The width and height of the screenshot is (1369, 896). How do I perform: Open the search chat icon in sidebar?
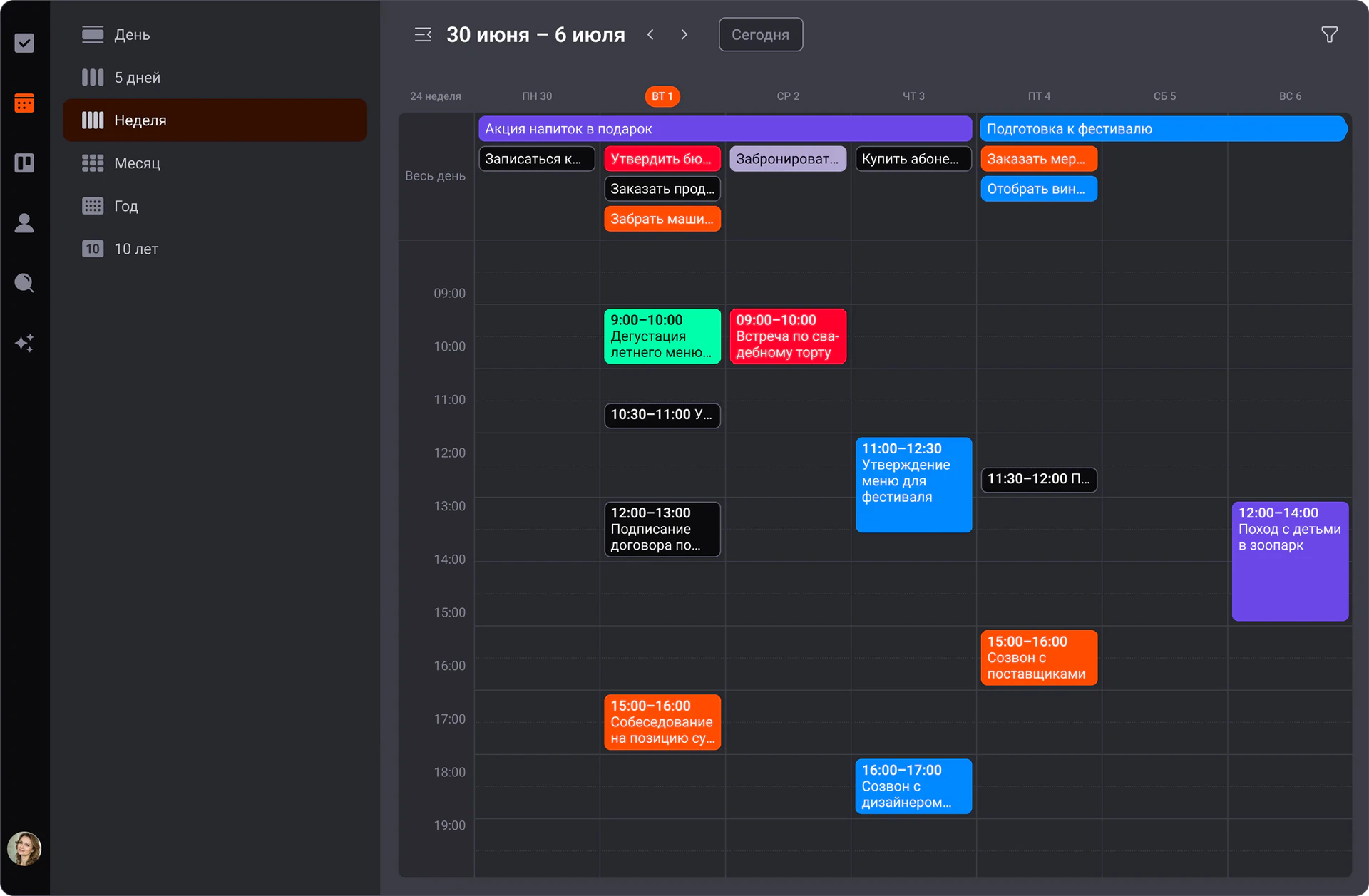click(x=24, y=283)
